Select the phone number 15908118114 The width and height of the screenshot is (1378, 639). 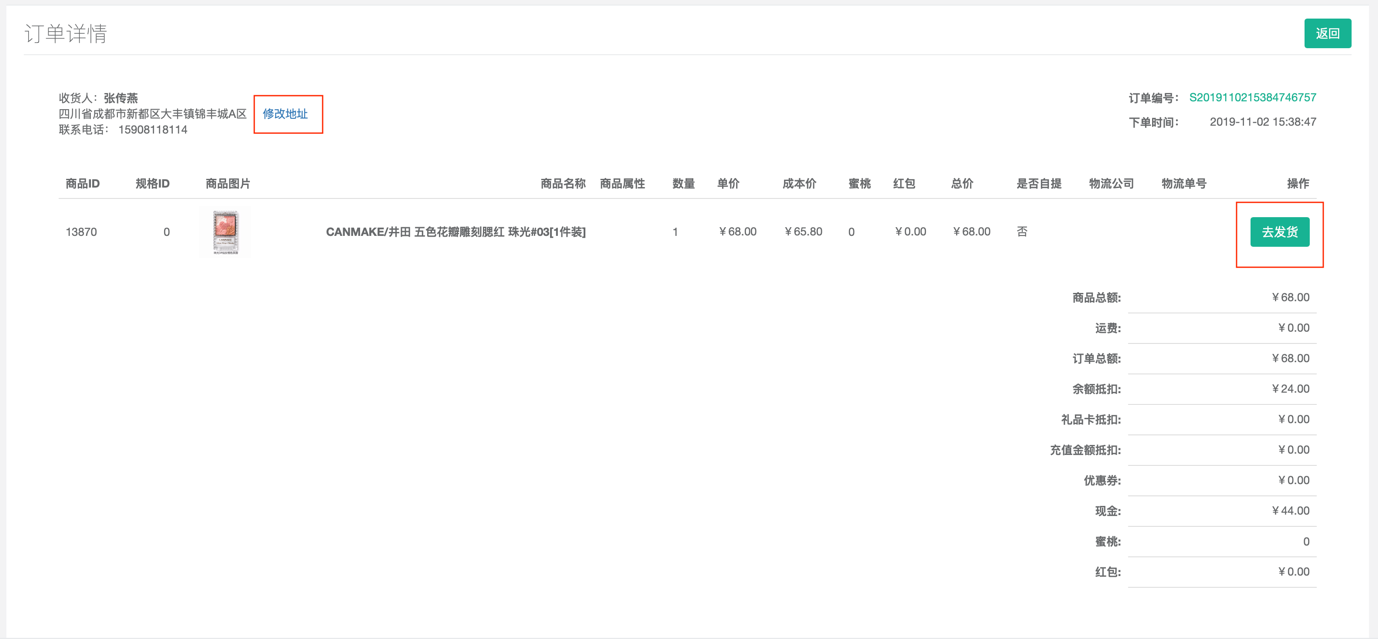(x=152, y=130)
